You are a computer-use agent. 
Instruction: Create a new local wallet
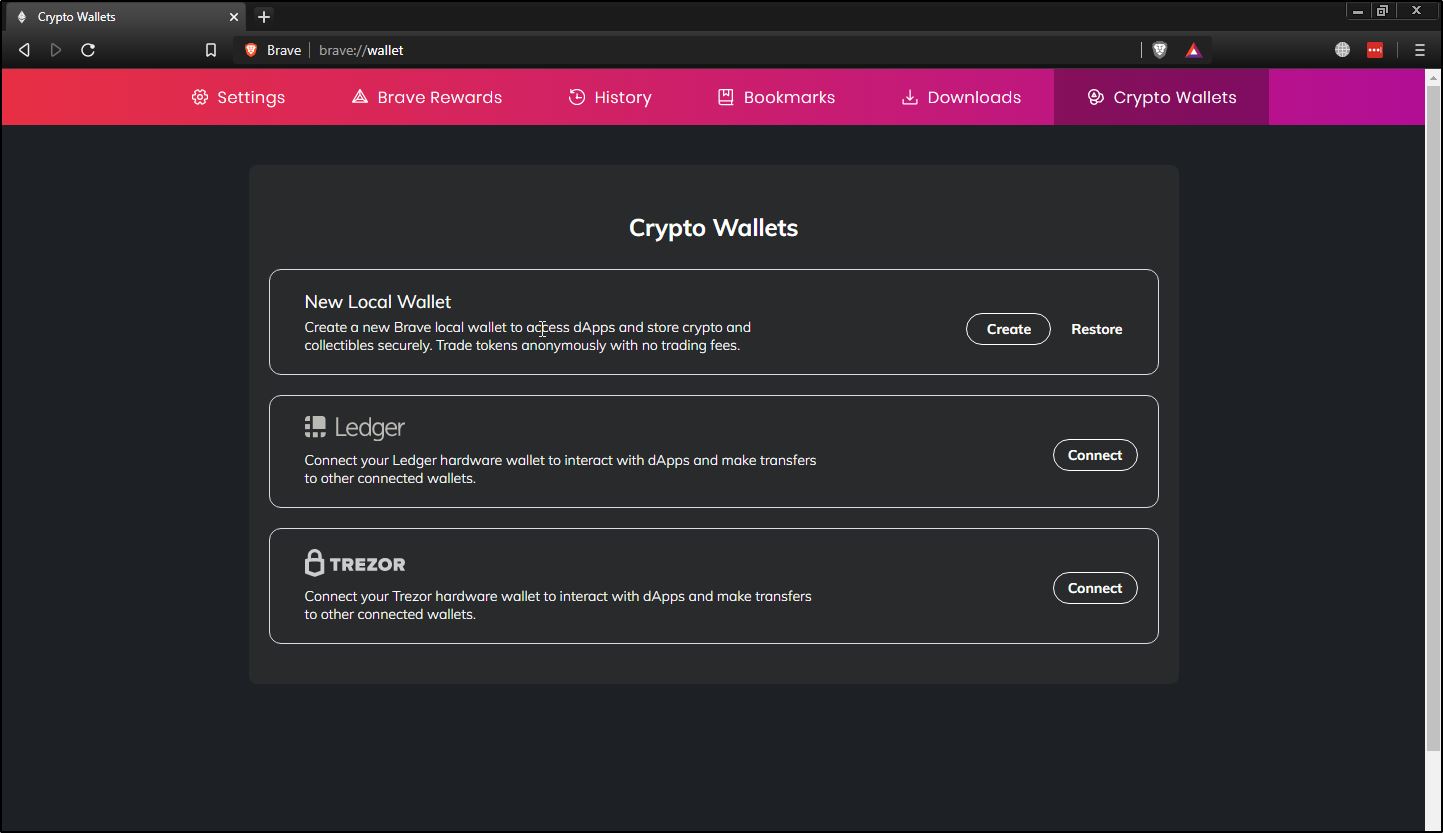pyautogui.click(x=1008, y=328)
